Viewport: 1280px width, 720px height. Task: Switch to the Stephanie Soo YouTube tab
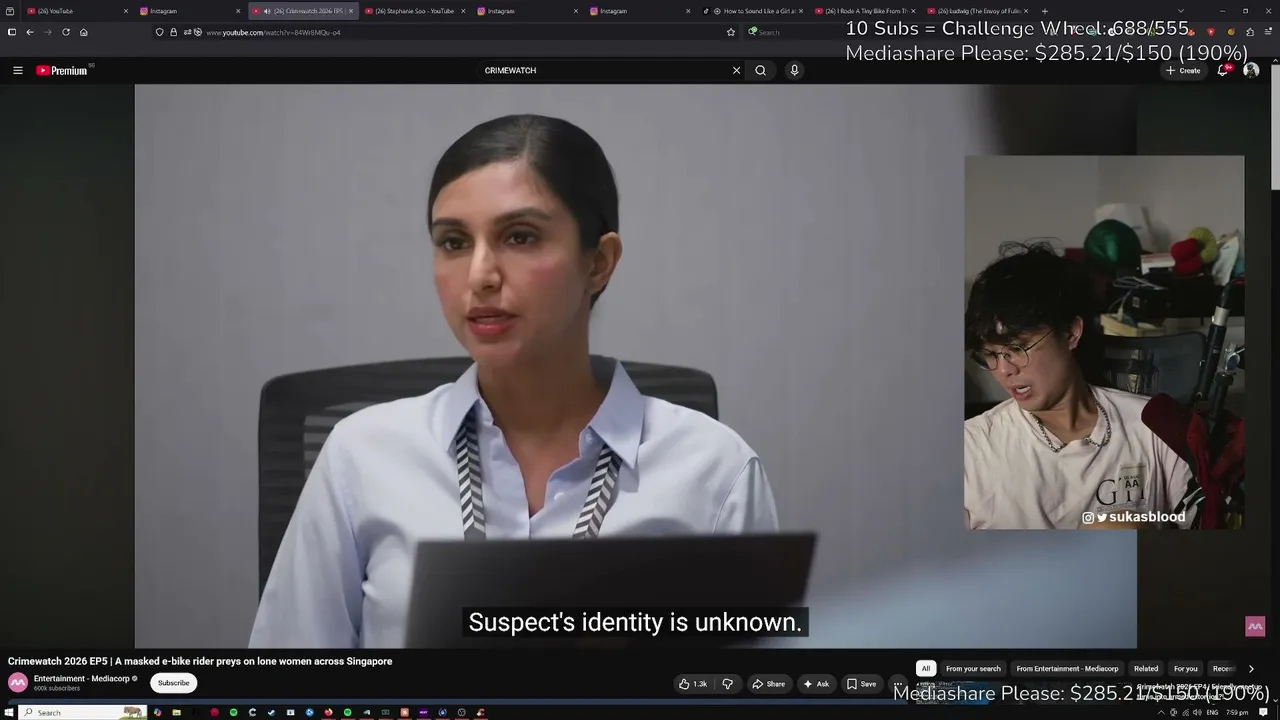click(416, 11)
